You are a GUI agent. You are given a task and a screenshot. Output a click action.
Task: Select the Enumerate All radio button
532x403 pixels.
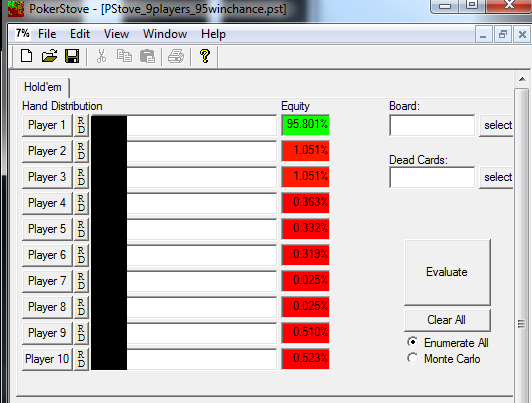click(x=413, y=342)
